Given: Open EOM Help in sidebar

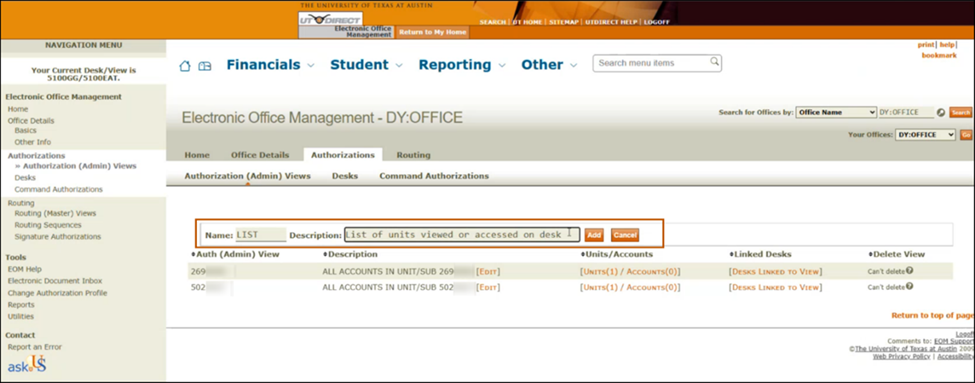Looking at the screenshot, I should pyautogui.click(x=25, y=269).
